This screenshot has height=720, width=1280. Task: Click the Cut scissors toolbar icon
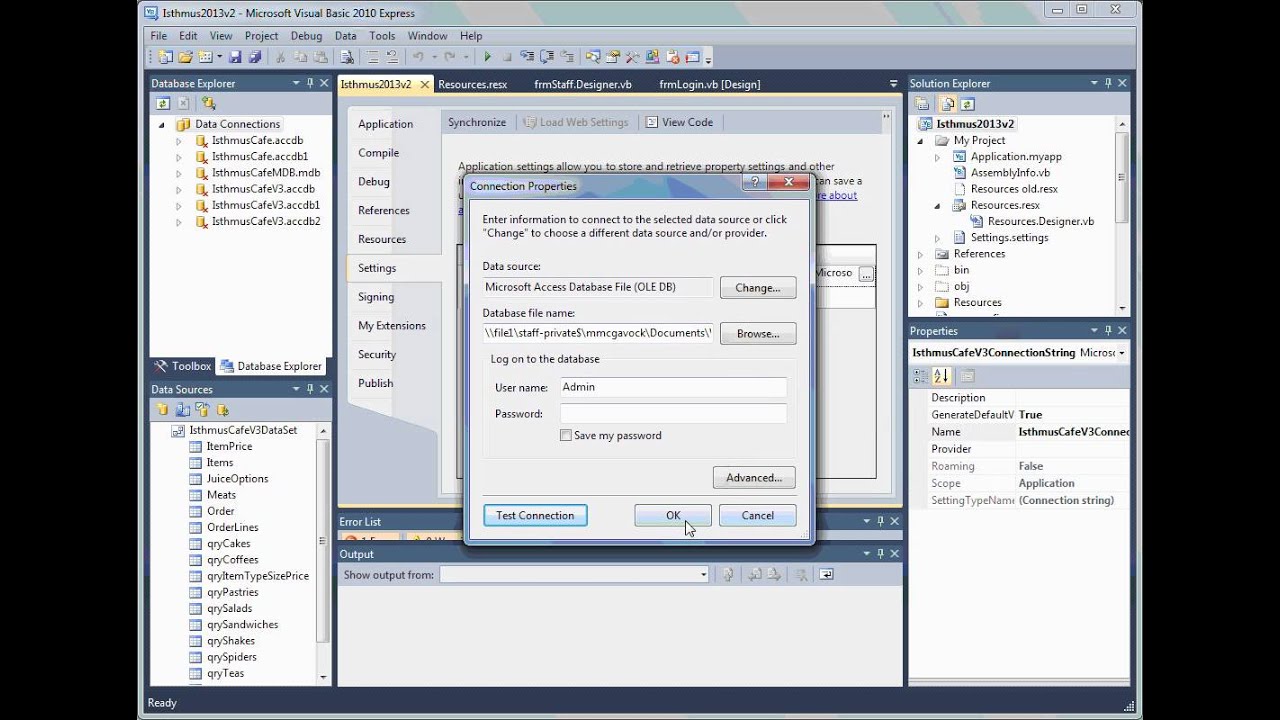(281, 58)
